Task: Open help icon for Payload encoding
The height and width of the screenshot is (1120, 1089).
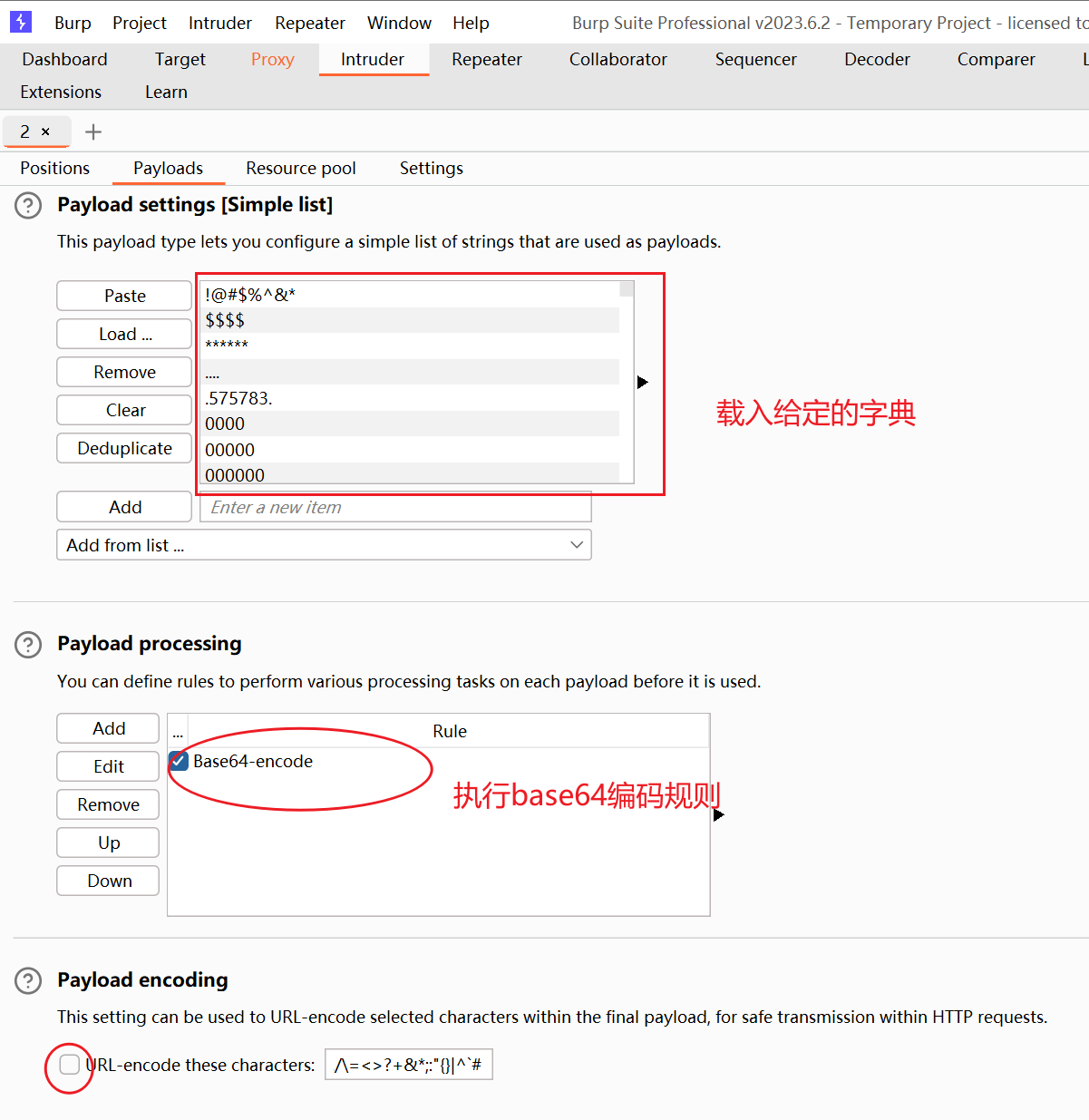Action: (x=28, y=981)
